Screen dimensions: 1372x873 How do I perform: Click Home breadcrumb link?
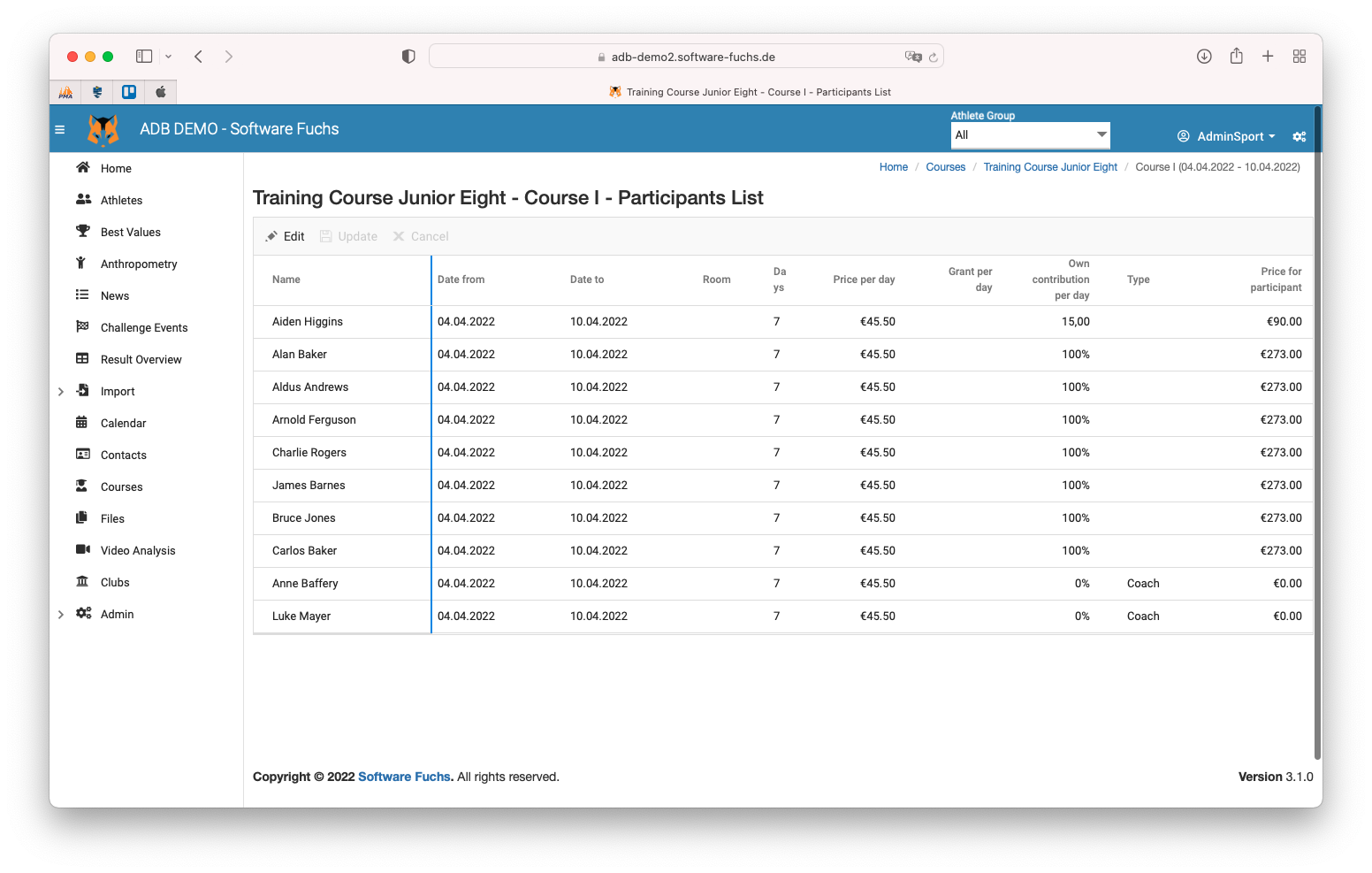pyautogui.click(x=894, y=167)
